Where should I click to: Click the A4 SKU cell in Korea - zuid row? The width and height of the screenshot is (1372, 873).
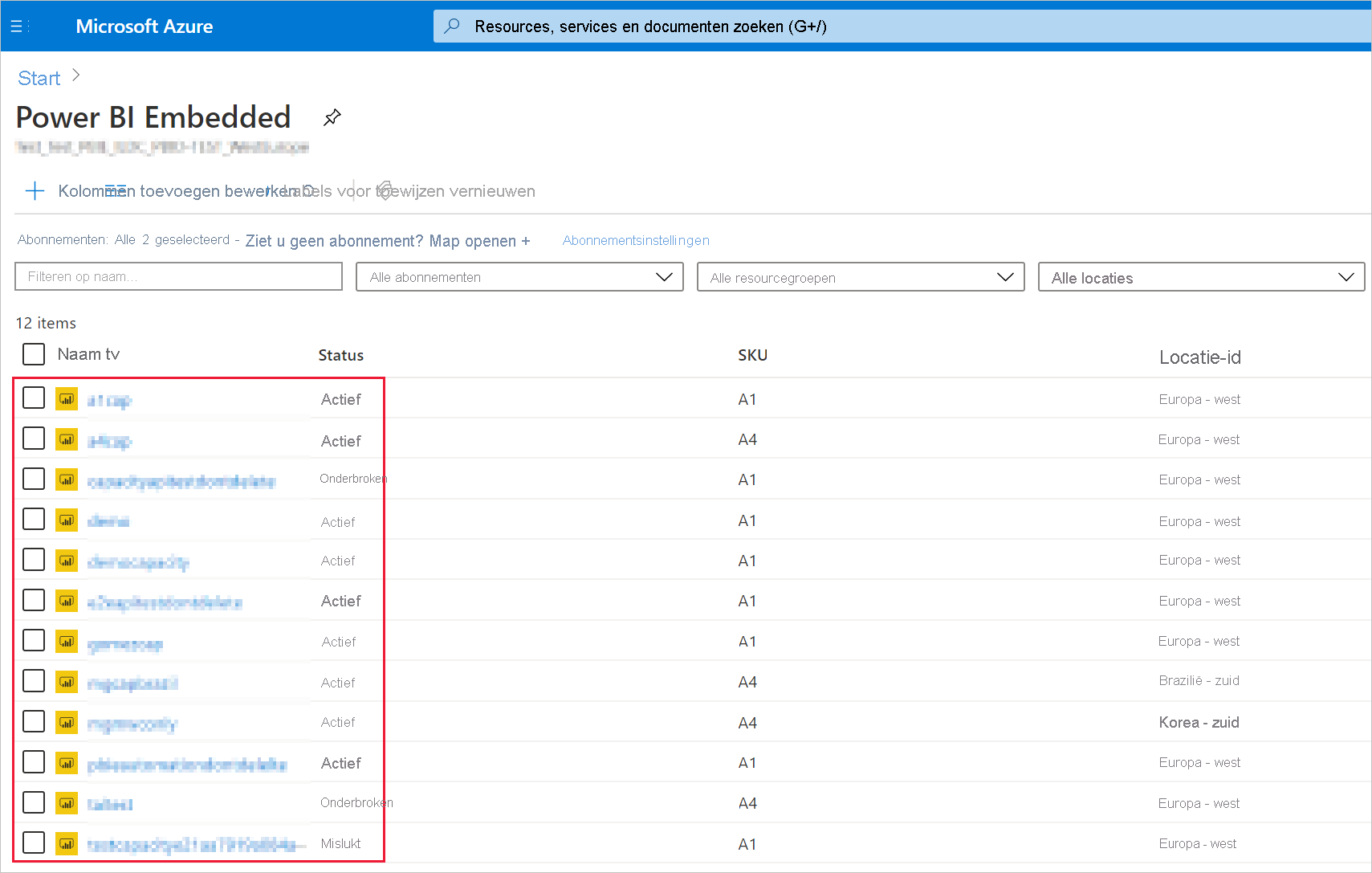pos(747,723)
